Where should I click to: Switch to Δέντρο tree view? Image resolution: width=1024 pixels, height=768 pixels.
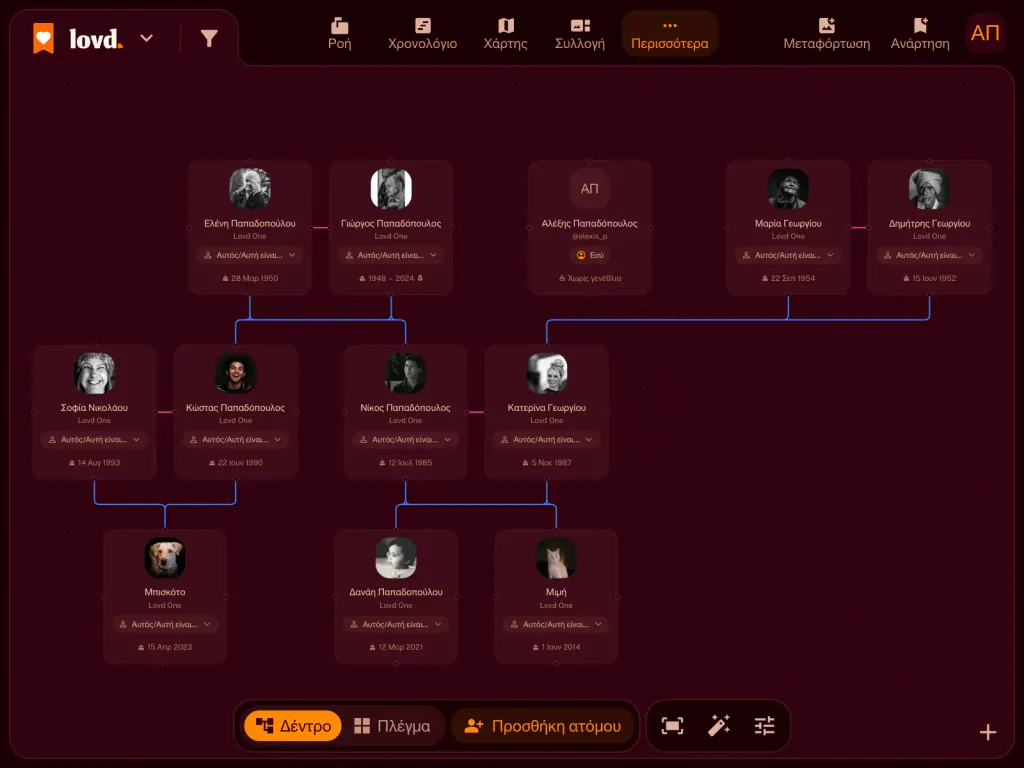click(x=293, y=726)
